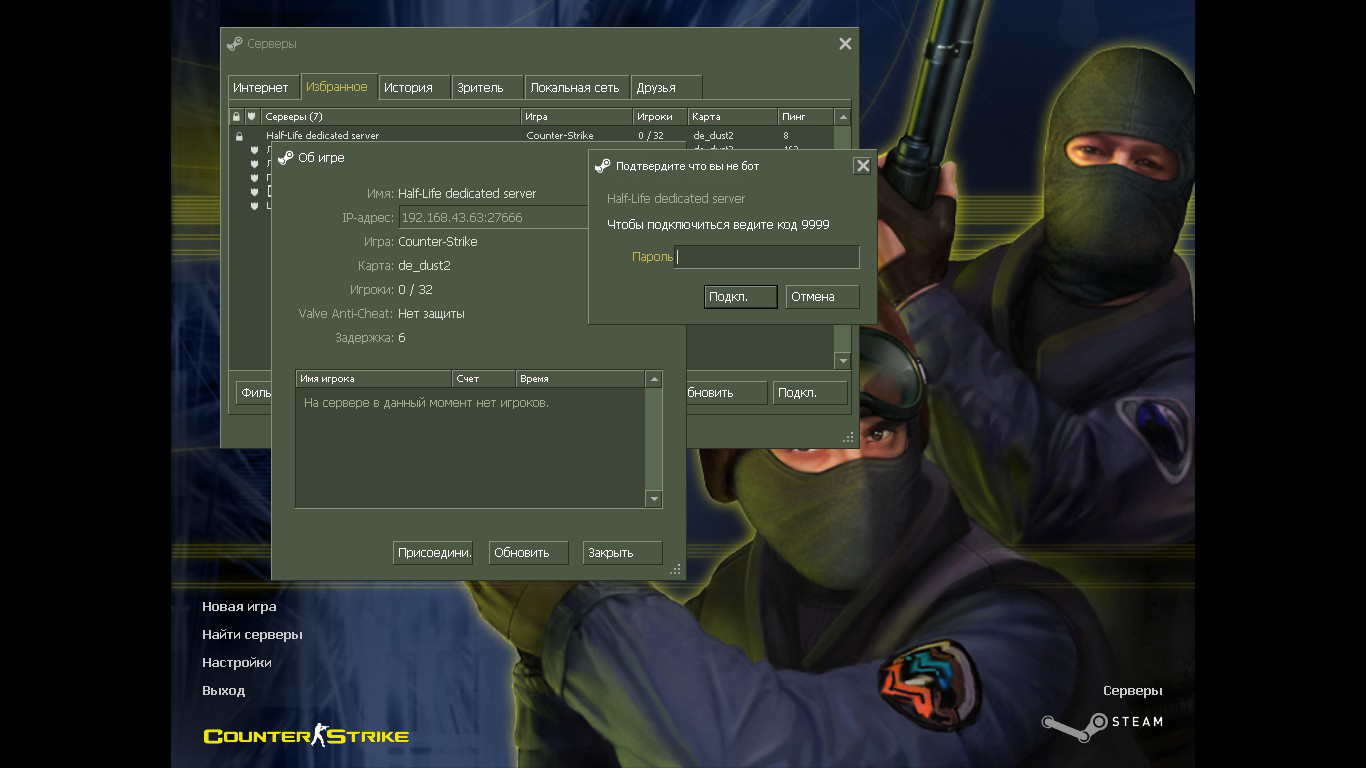Screen dimensions: 1366x768
Task: Click the Присоедини. button in Об игре
Action: (x=433, y=553)
